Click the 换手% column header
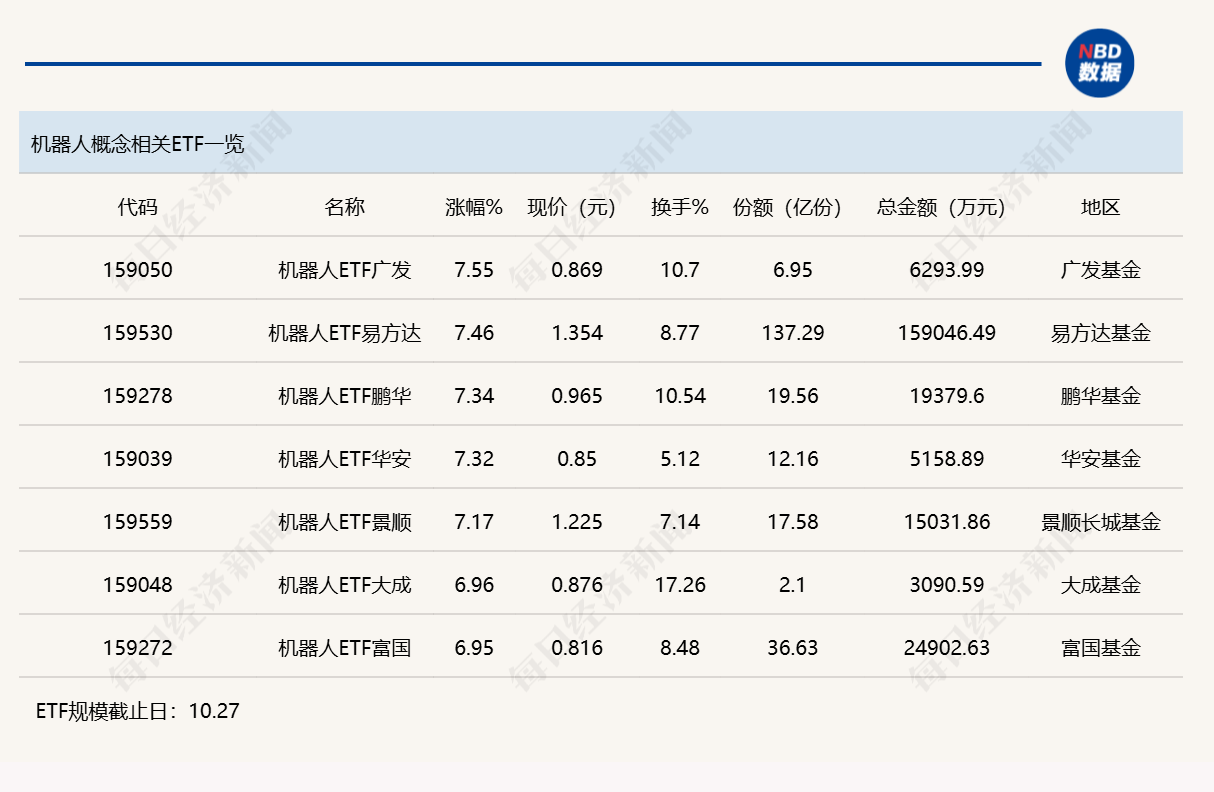The image size is (1214, 792). (x=680, y=207)
